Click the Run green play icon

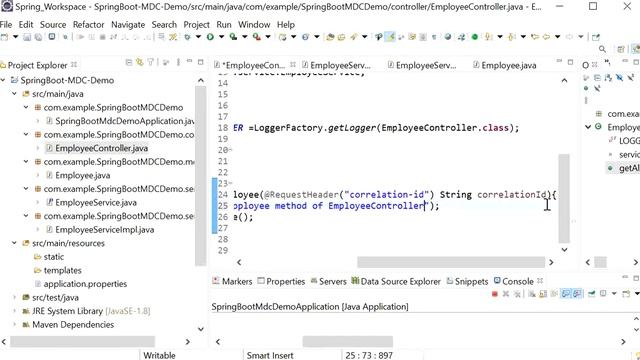pos(210,37)
